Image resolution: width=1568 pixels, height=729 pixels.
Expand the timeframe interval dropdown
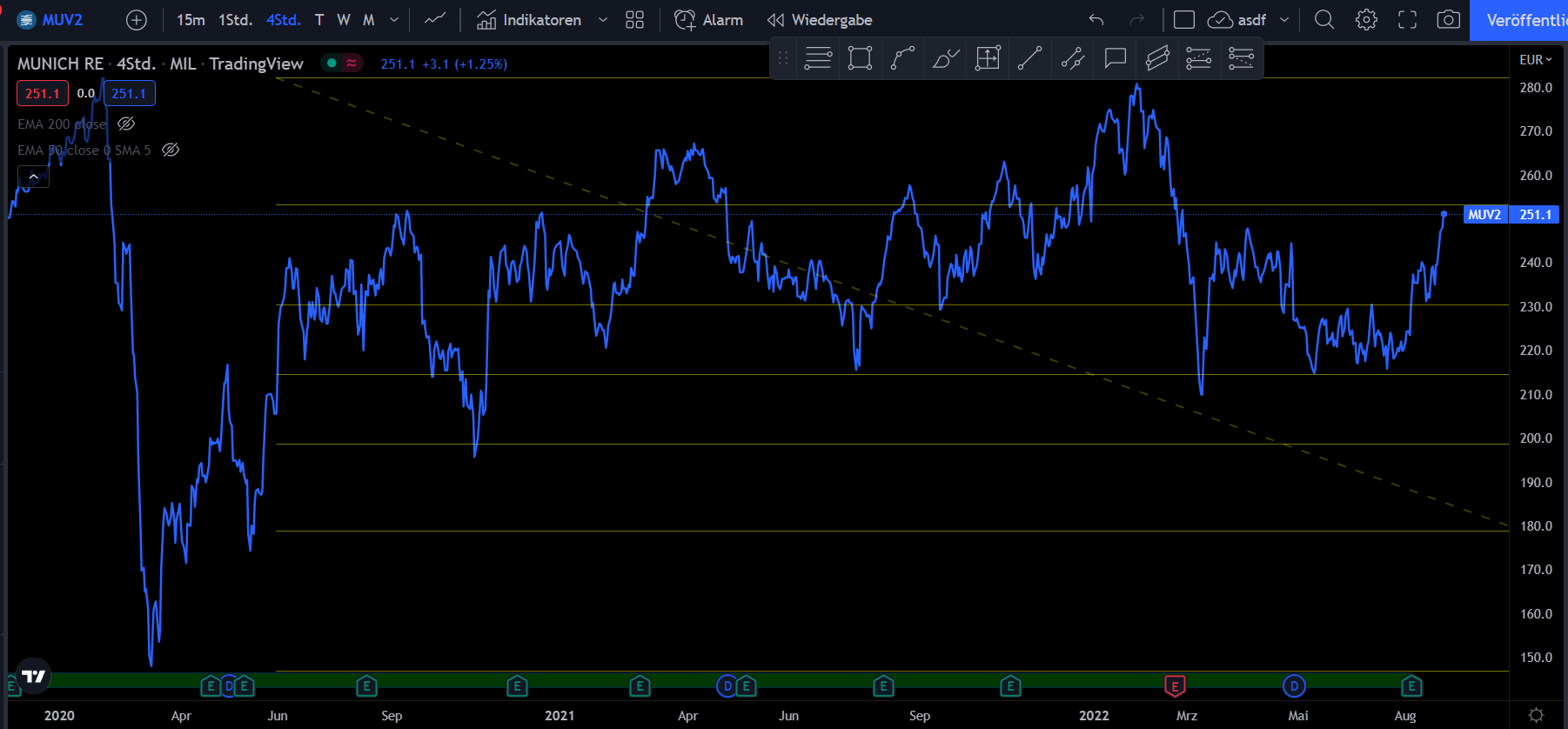(394, 20)
